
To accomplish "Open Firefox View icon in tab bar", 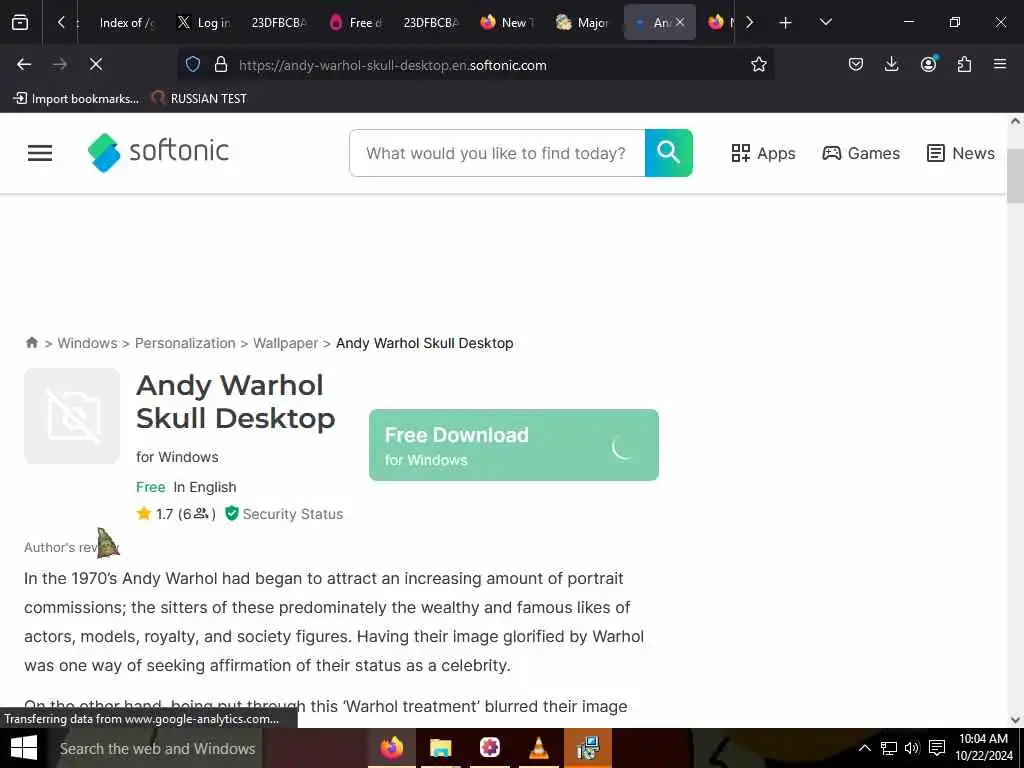I will [x=20, y=22].
